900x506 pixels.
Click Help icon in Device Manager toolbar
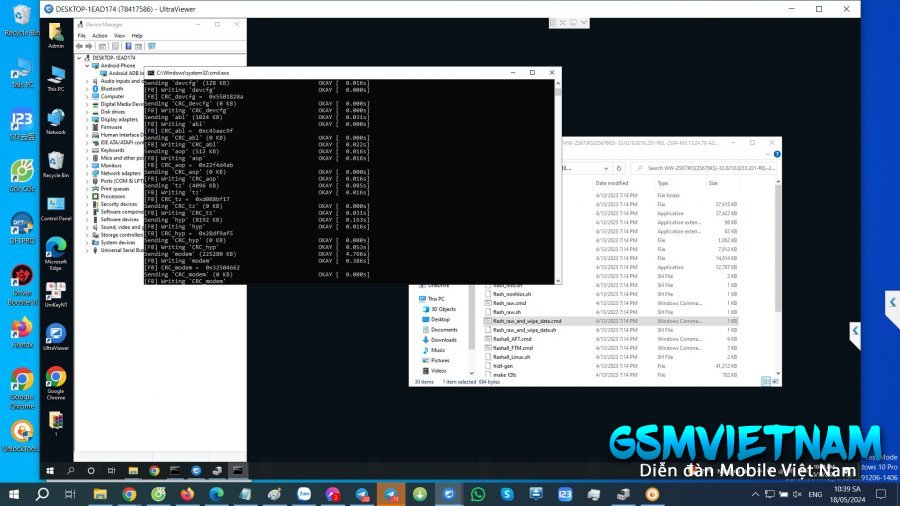(128, 46)
